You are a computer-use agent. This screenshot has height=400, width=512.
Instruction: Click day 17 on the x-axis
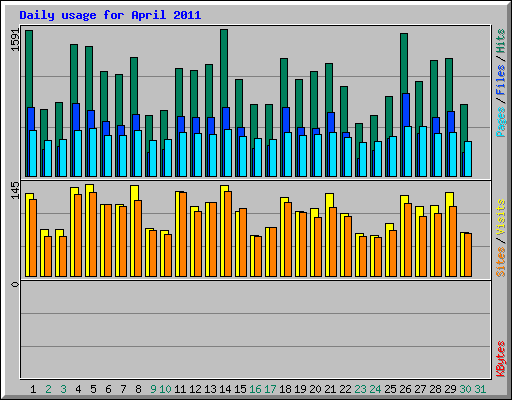point(270,389)
